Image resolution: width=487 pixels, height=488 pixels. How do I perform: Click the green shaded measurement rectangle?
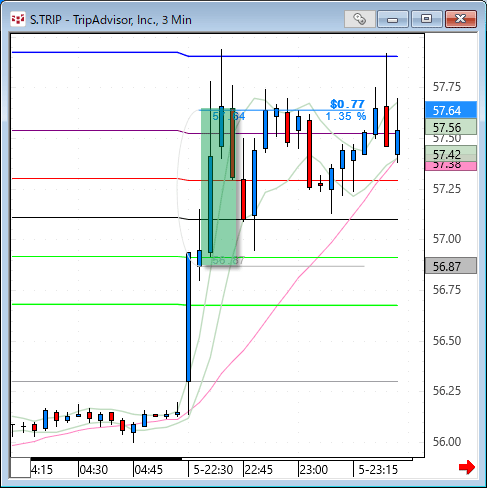coord(219,187)
